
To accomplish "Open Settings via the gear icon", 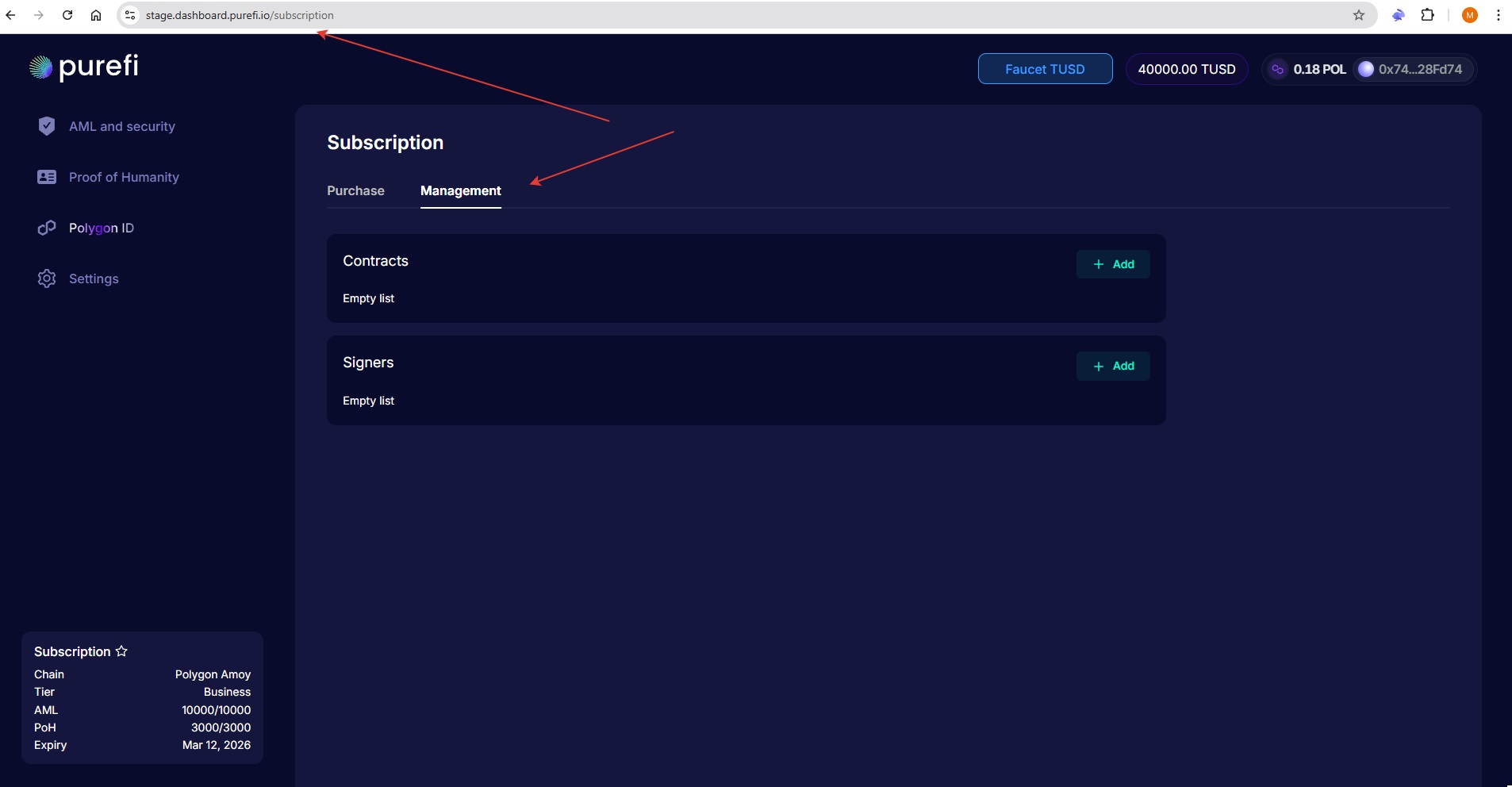I will click(x=47, y=278).
